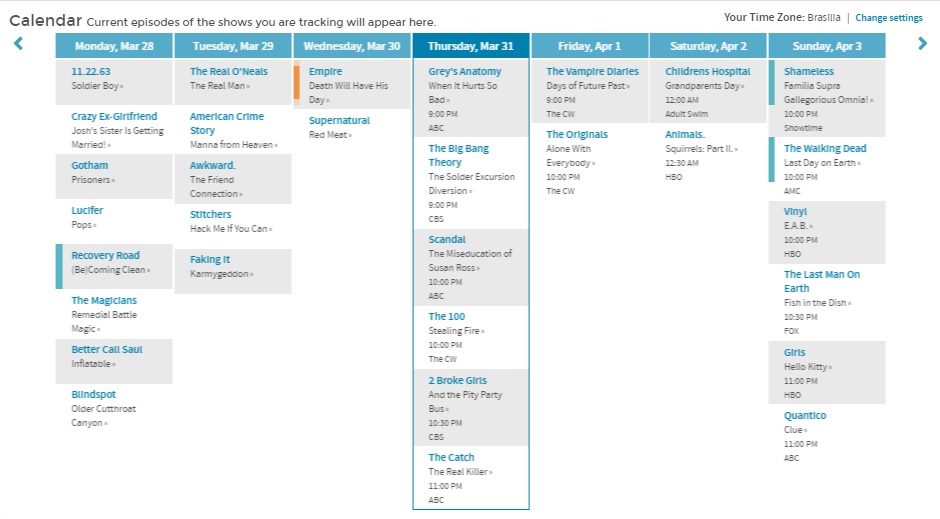Open the Supernatural show link
Viewport: 940px width, 519px height.
(x=339, y=121)
